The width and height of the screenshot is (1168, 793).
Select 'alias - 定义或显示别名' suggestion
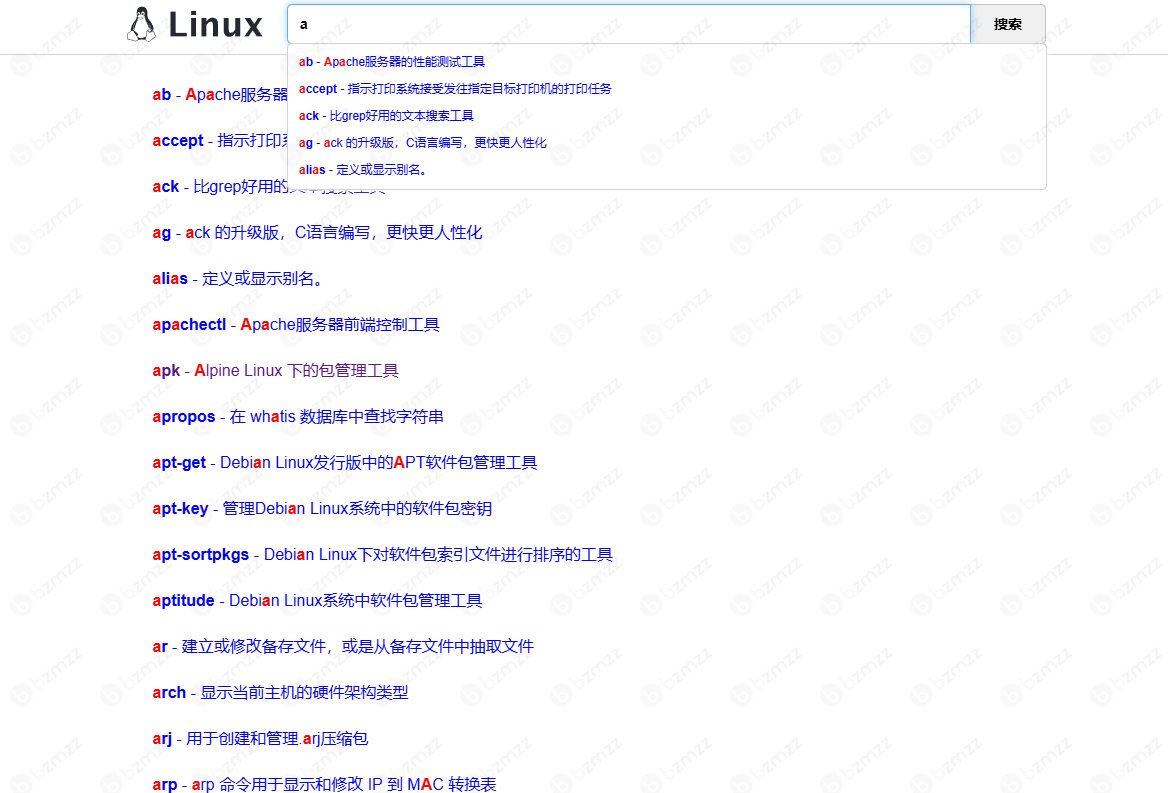(x=364, y=170)
